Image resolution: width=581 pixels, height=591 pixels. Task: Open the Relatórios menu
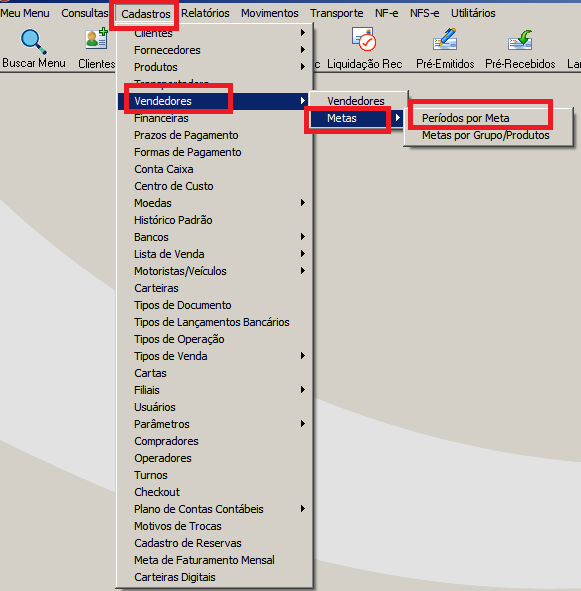(x=205, y=13)
